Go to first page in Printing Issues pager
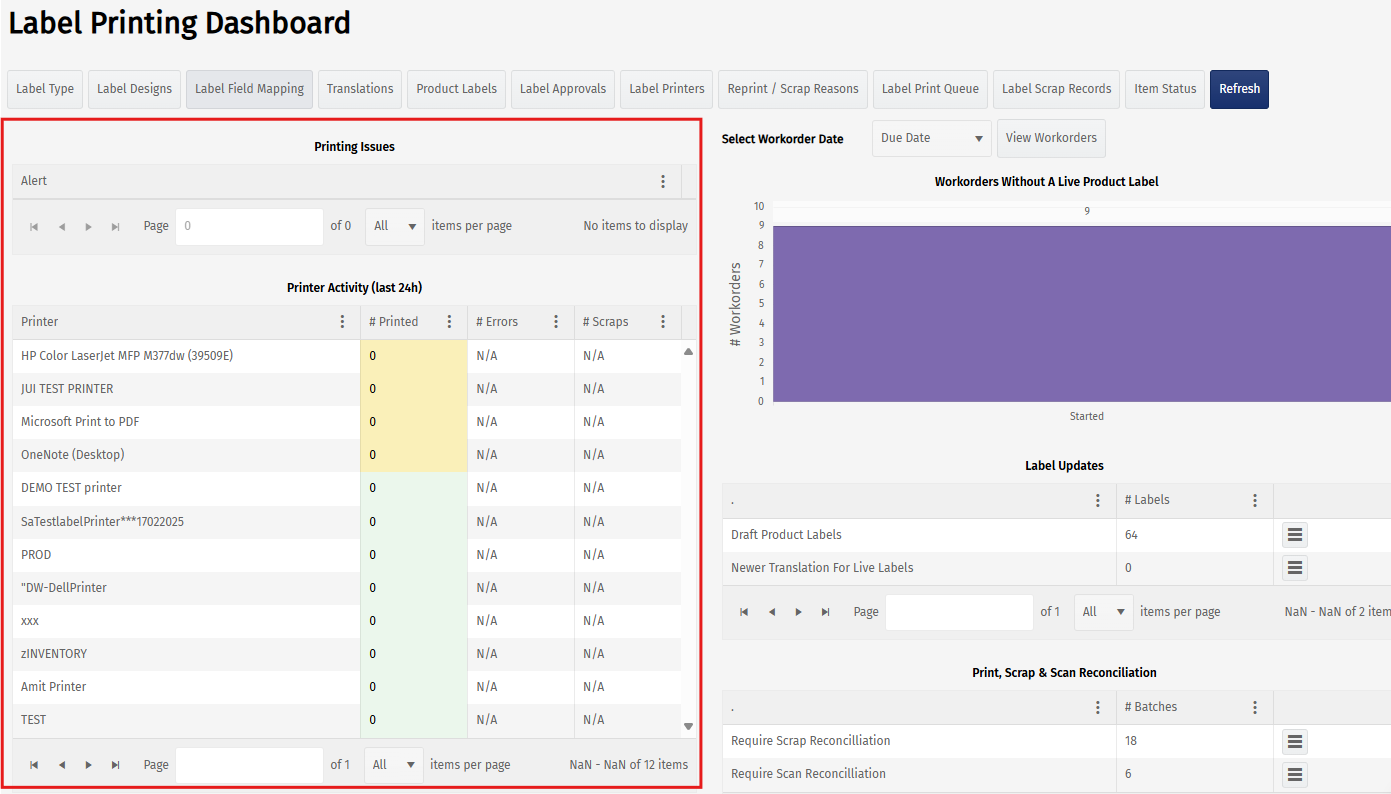The width and height of the screenshot is (1391, 794). pos(34,227)
